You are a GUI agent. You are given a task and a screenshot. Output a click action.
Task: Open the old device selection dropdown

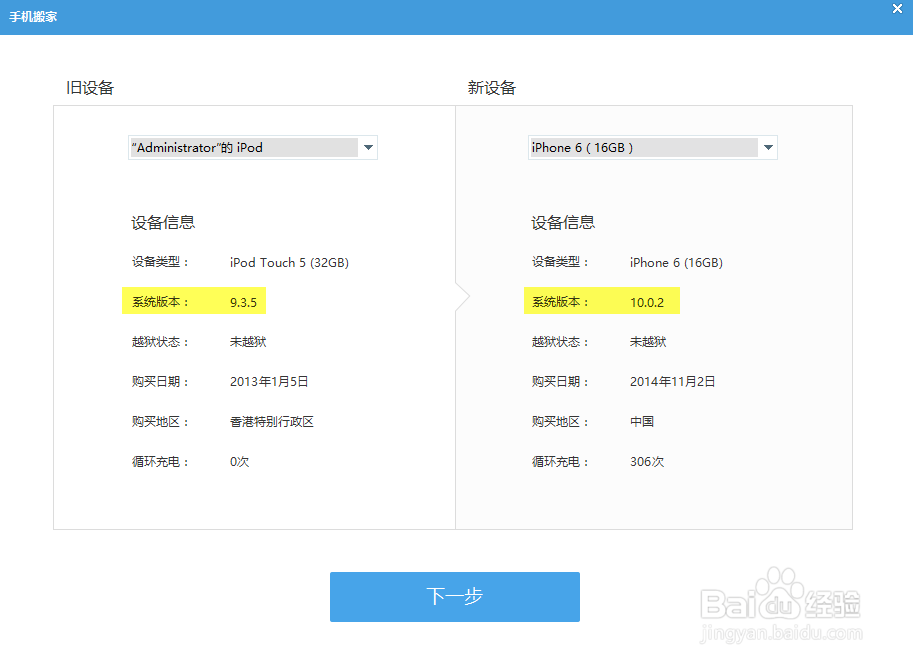(x=252, y=147)
